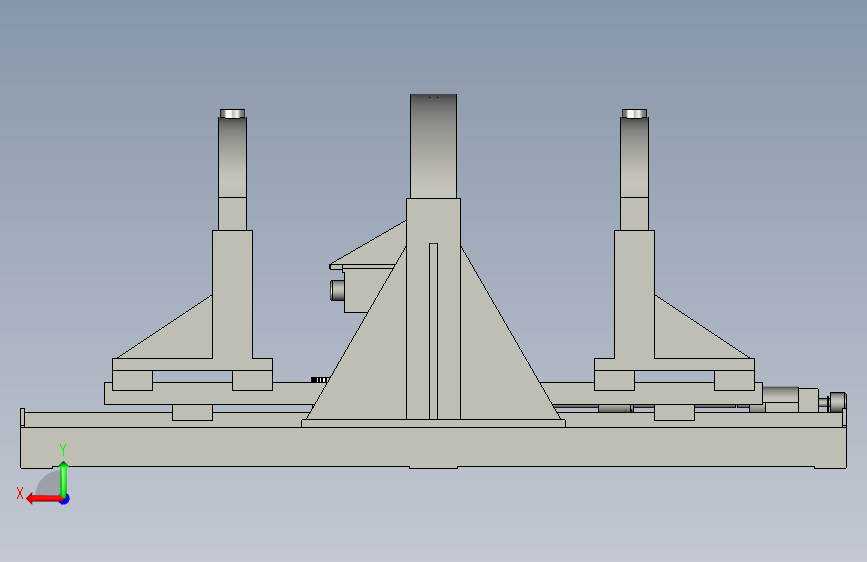867x562 pixels.
Task: Select the small cylindrical knob left of center
Action: [337, 290]
